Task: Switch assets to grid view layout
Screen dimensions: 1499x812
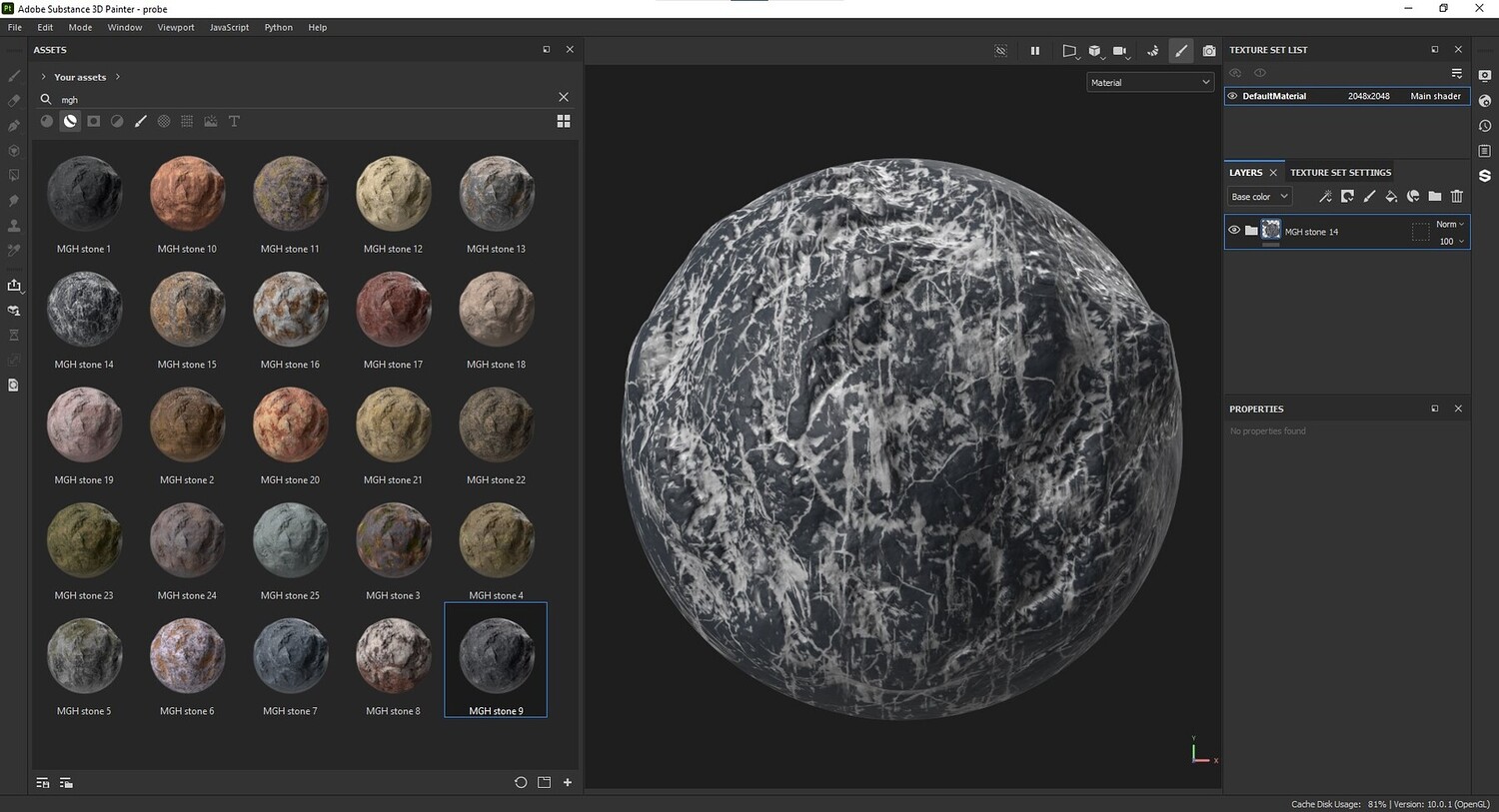Action: click(564, 121)
